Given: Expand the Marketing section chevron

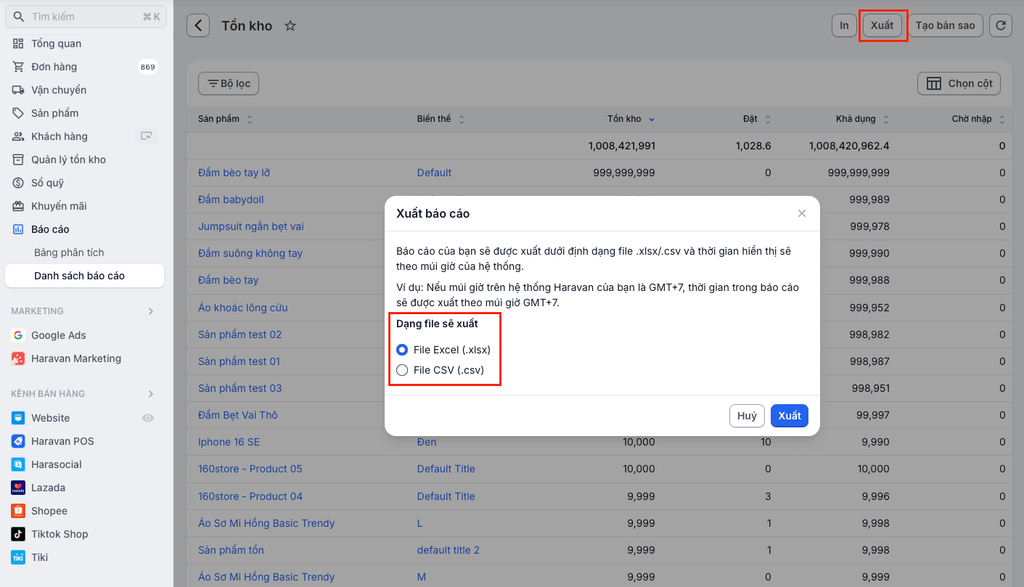Looking at the screenshot, I should pyautogui.click(x=151, y=311).
